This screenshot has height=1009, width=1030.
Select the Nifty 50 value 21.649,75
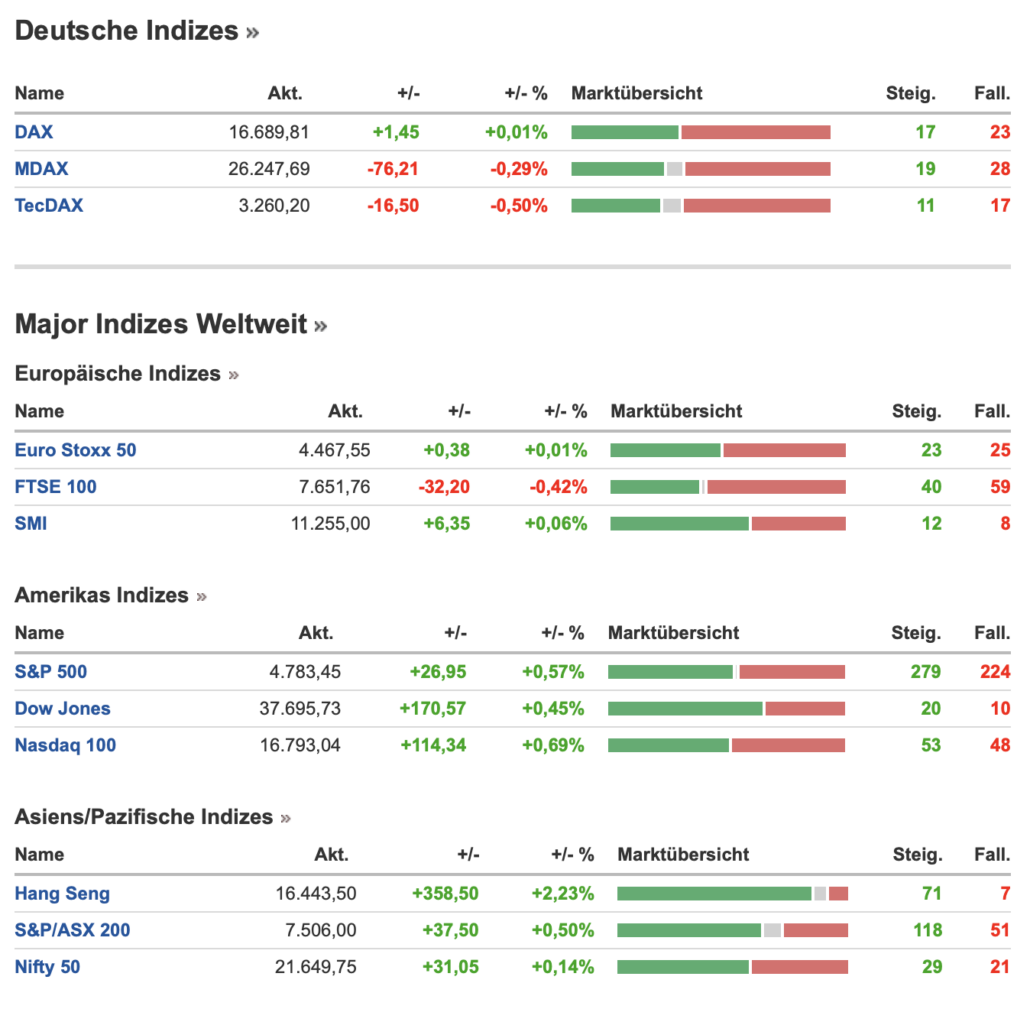[316, 968]
